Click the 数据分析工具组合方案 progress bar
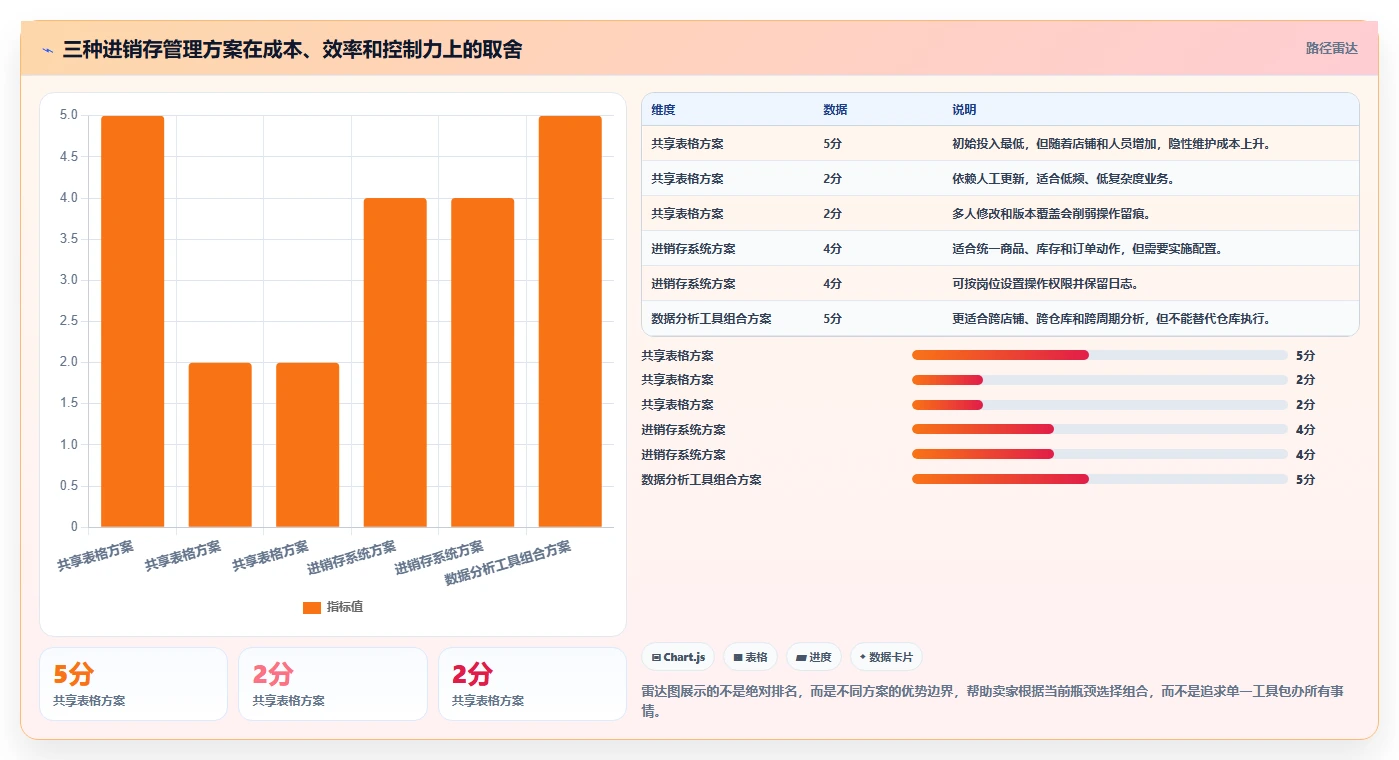 (1100, 480)
